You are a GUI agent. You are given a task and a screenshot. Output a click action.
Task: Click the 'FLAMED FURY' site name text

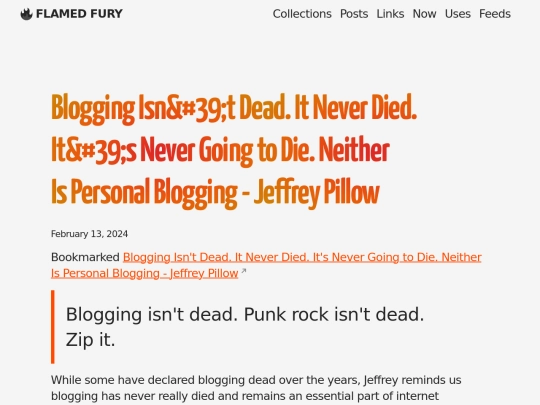pyautogui.click(x=79, y=14)
